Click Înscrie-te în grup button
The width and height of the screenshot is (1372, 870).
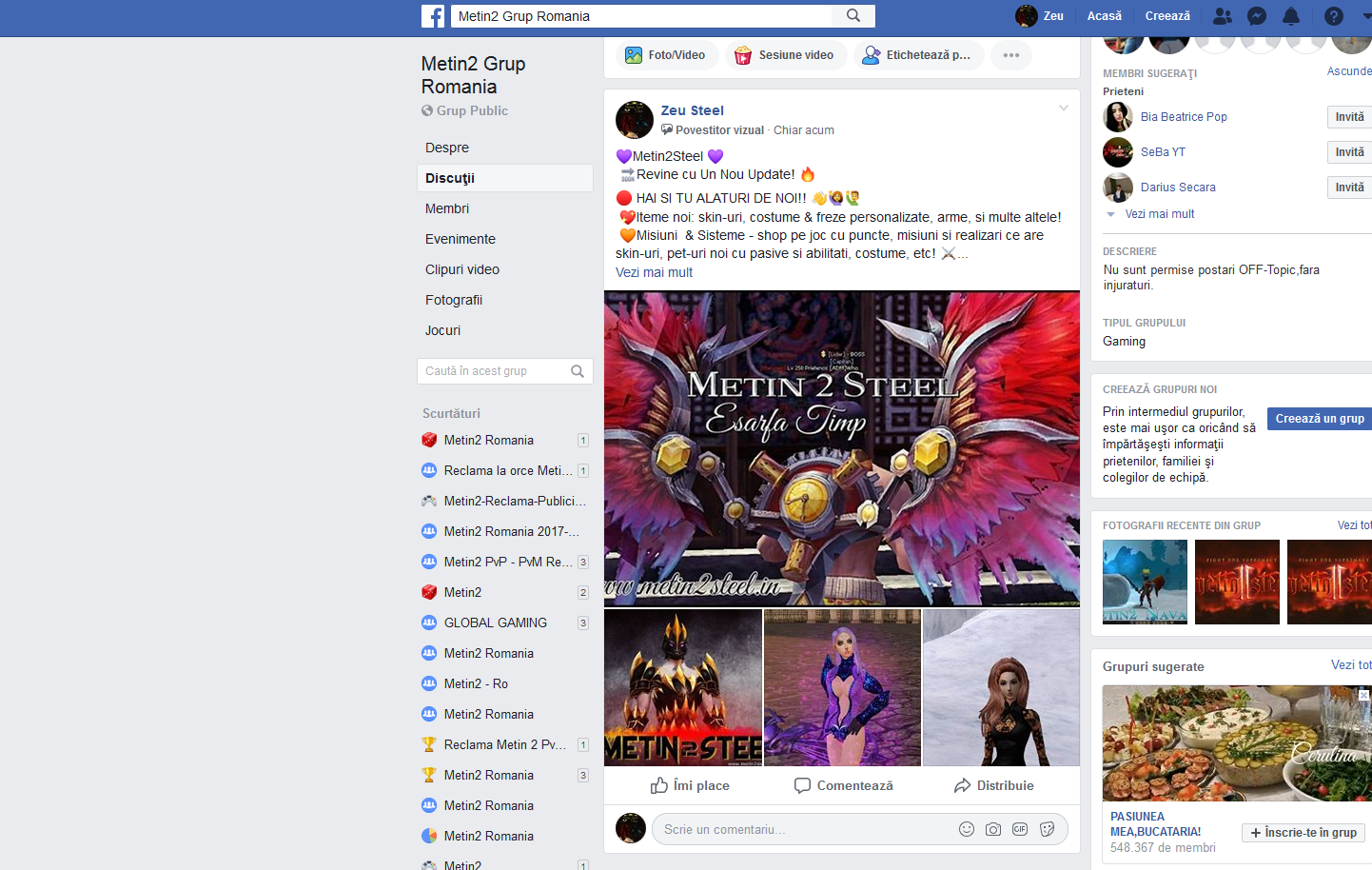(1303, 833)
